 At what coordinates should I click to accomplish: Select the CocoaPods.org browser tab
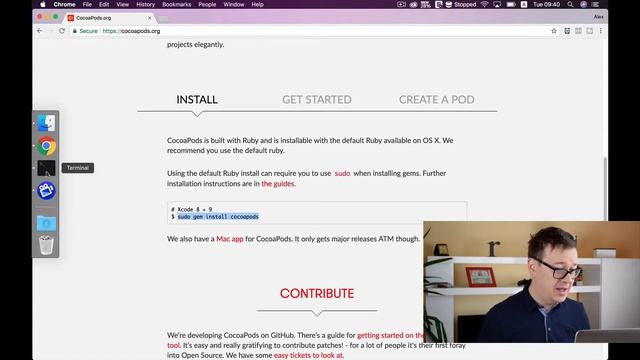(110, 18)
